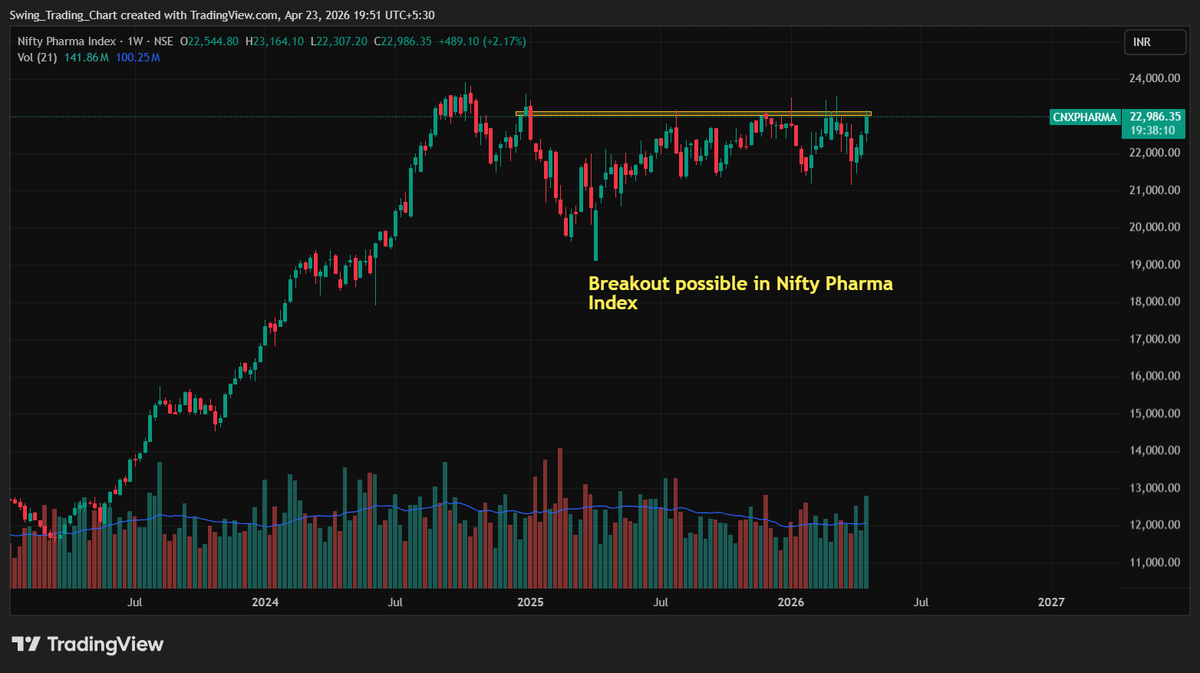
Task: Click the 15,000.00 price axis label
Action: (x=1155, y=413)
